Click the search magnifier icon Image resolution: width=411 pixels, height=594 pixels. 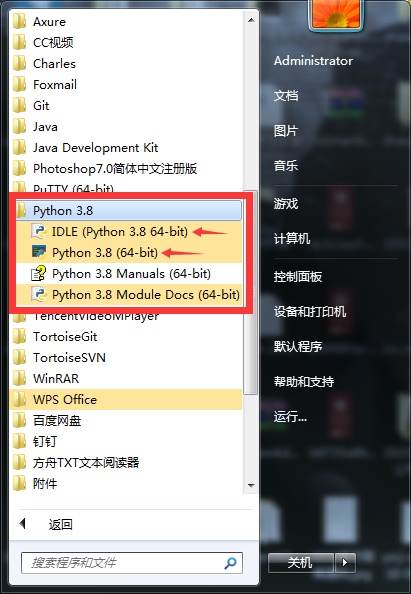tap(230, 563)
